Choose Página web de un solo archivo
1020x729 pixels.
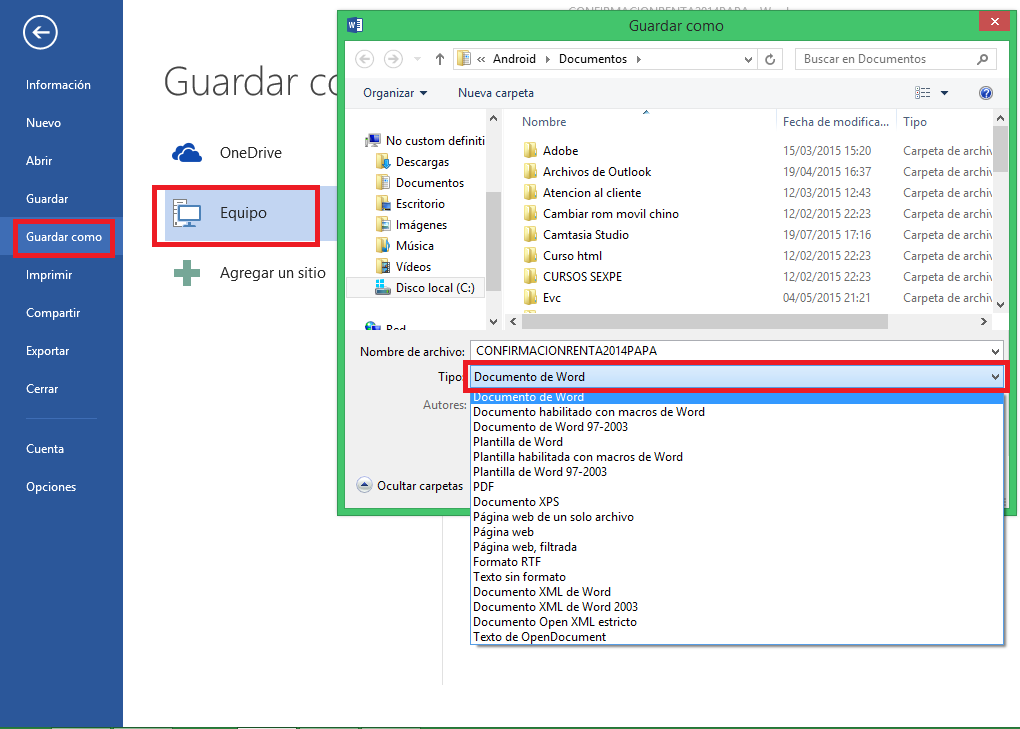[737, 517]
